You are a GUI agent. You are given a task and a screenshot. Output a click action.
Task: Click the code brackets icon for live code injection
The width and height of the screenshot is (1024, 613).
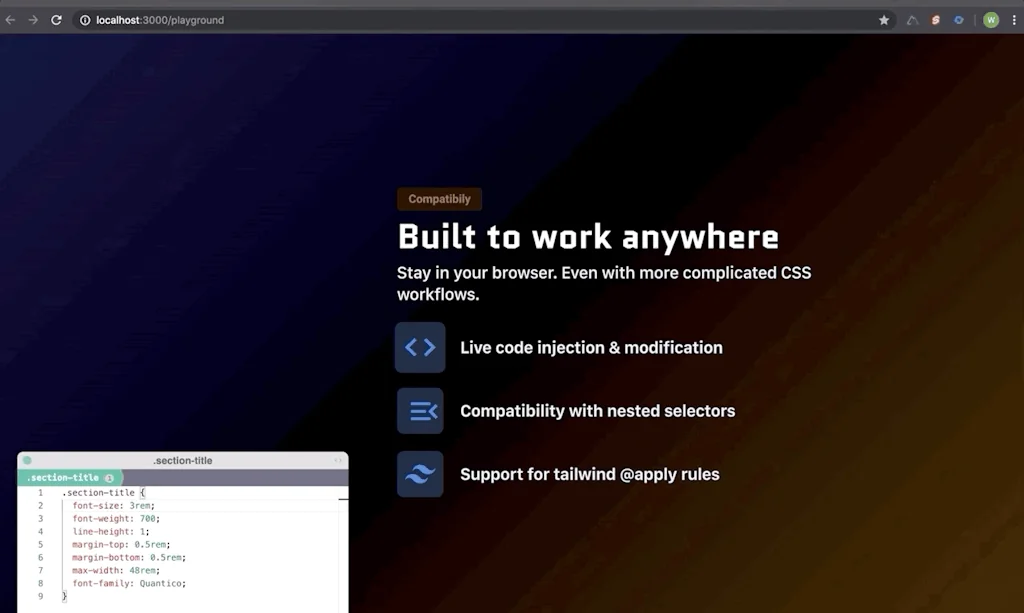(419, 347)
